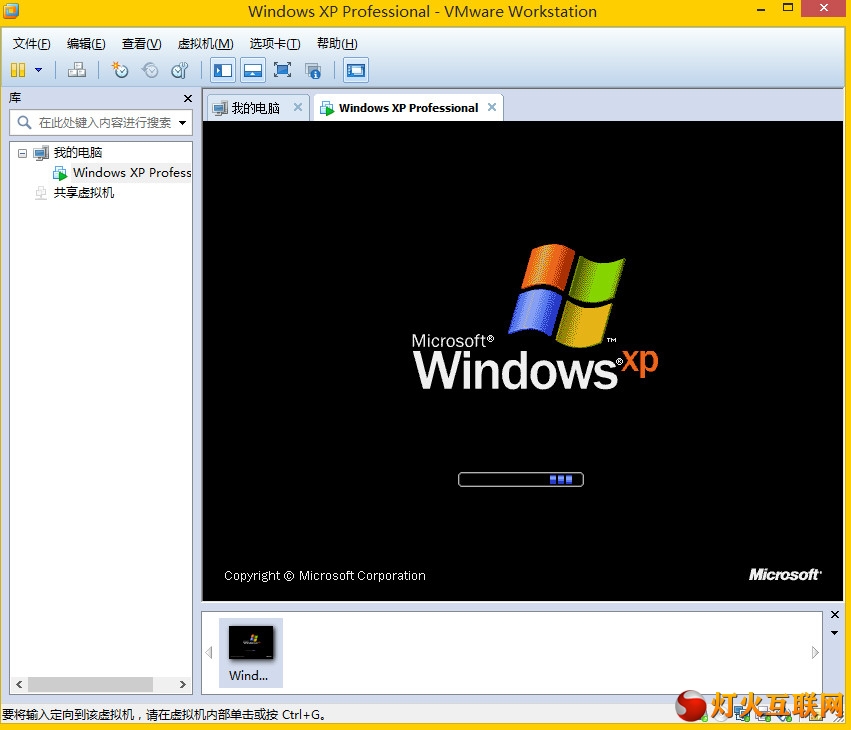Click inside the Windows XP virtual machine screen
The height and width of the screenshot is (730, 851).
[523, 360]
